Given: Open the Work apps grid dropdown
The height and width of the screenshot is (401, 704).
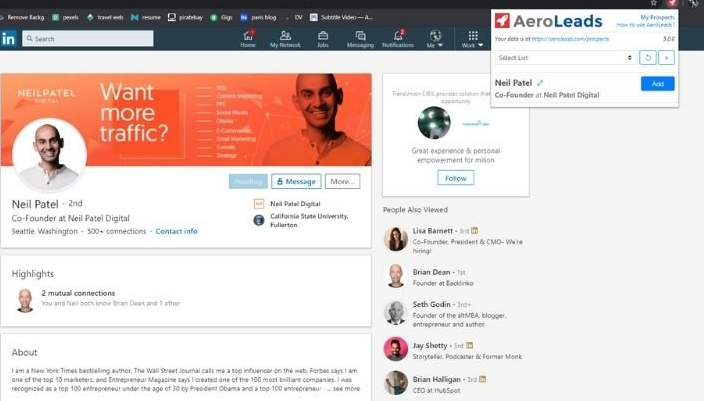Looking at the screenshot, I should click(473, 39).
